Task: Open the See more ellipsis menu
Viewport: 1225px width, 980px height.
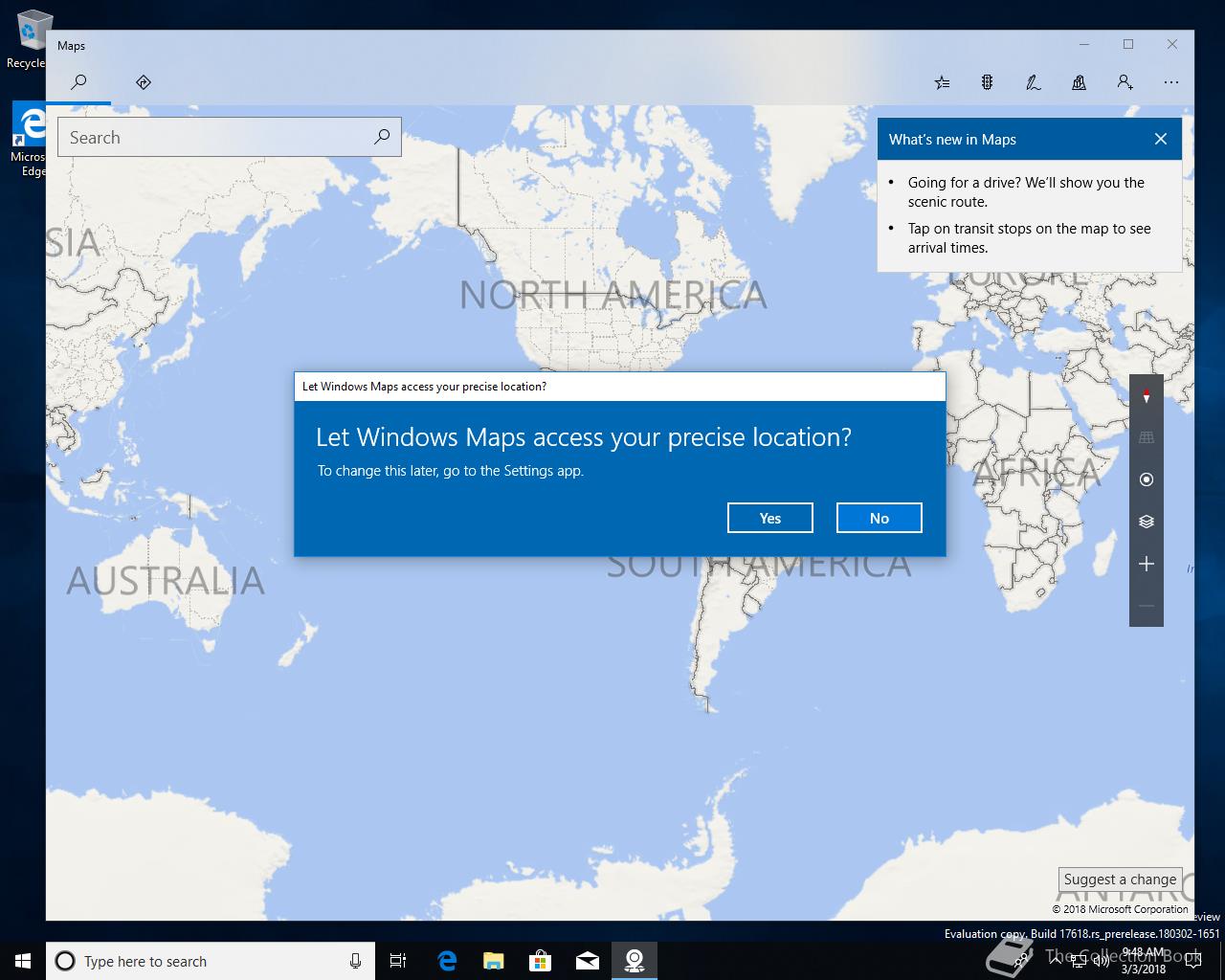Action: [x=1170, y=83]
